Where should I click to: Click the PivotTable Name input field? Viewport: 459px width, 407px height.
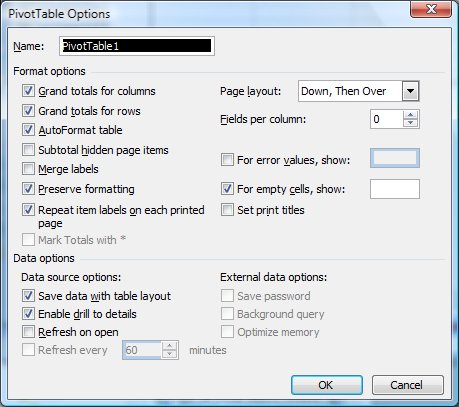pyautogui.click(x=137, y=46)
